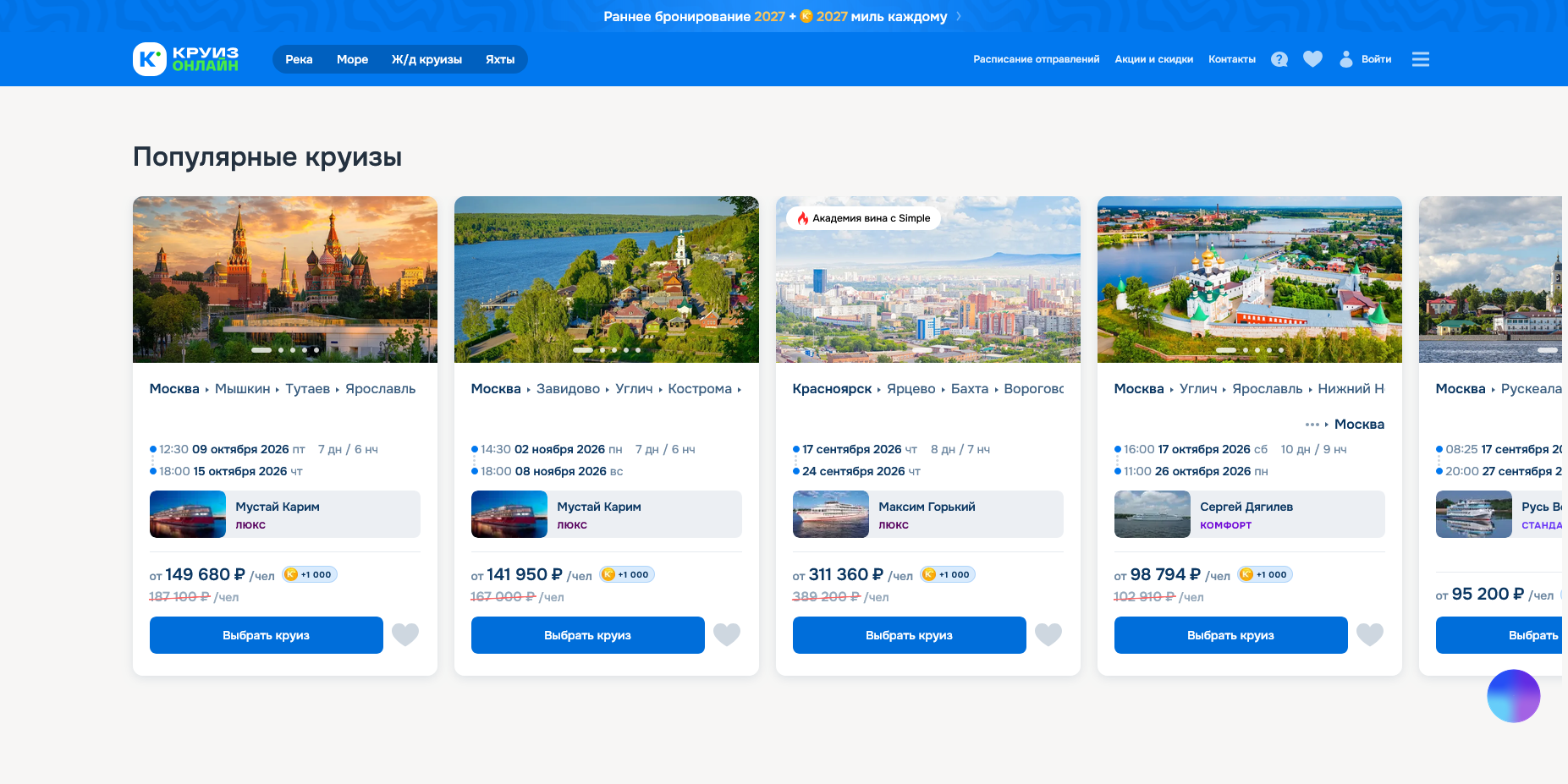Screen dimensions: 1568x784
Task: Click the +1 000 miles badge beside 98 794 ₽
Action: coord(1265,574)
